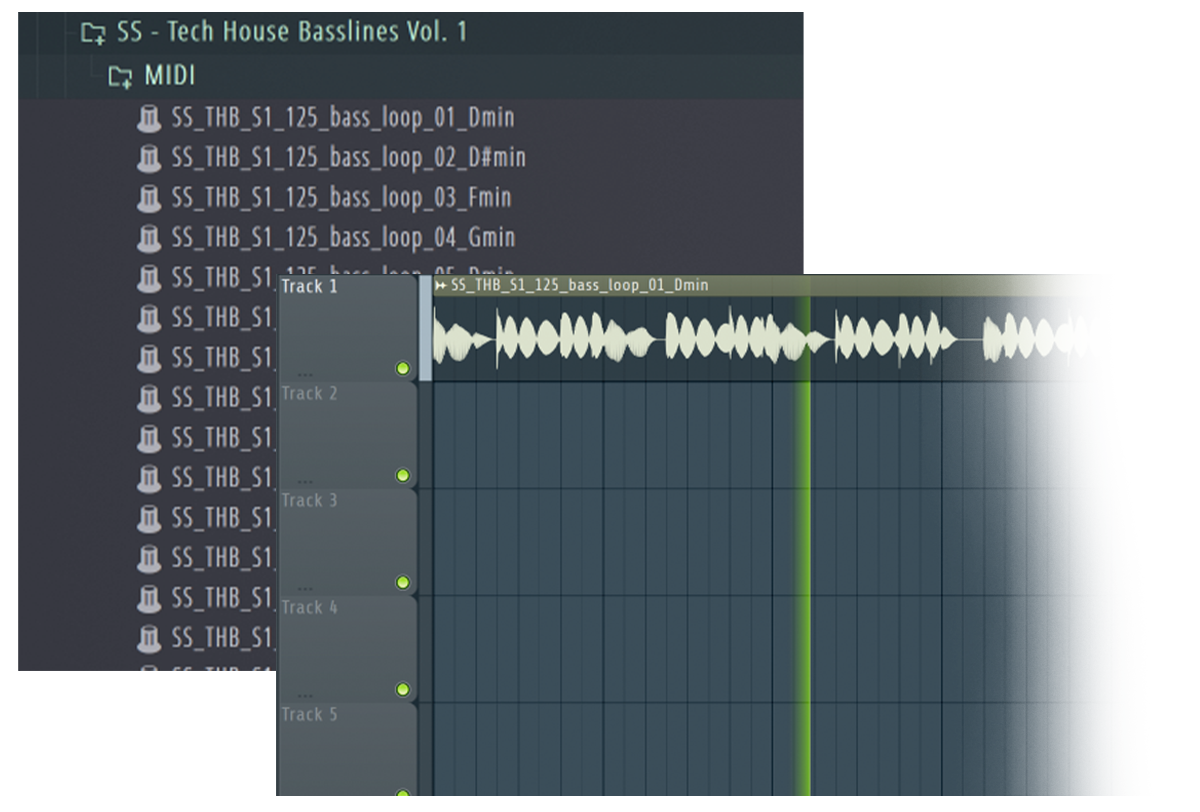
Task: Click the folder icon next to MIDI
Action: [x=120, y=77]
